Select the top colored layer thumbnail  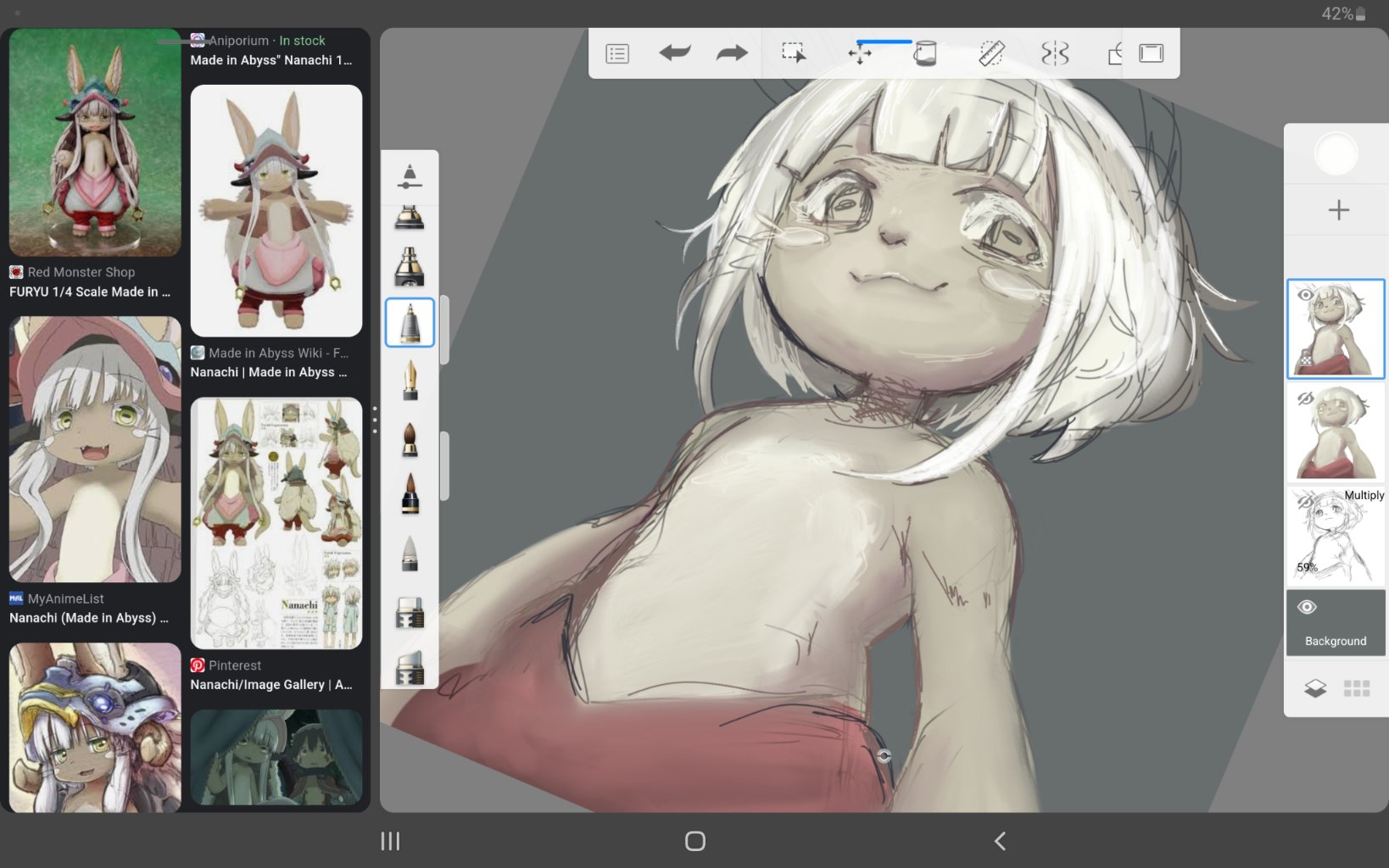point(1336,329)
